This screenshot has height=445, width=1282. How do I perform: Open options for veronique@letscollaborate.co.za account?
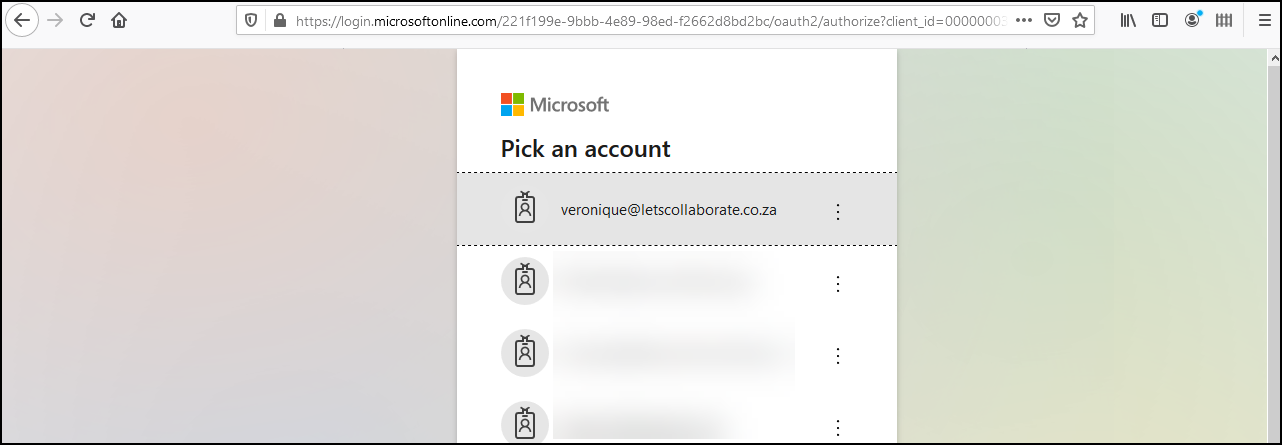pos(838,211)
